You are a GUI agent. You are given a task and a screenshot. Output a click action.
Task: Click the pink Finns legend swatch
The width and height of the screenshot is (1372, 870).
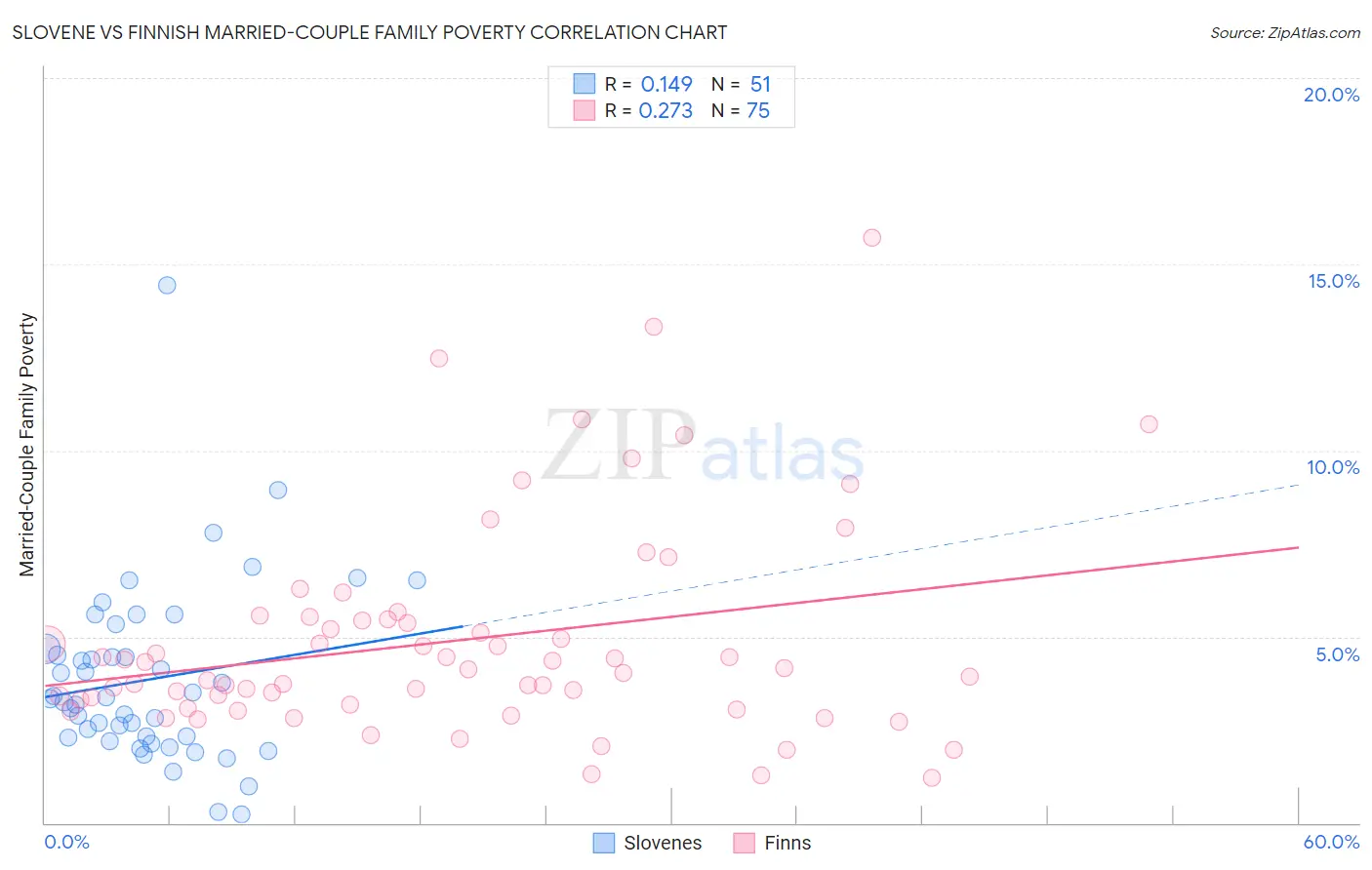point(745,843)
